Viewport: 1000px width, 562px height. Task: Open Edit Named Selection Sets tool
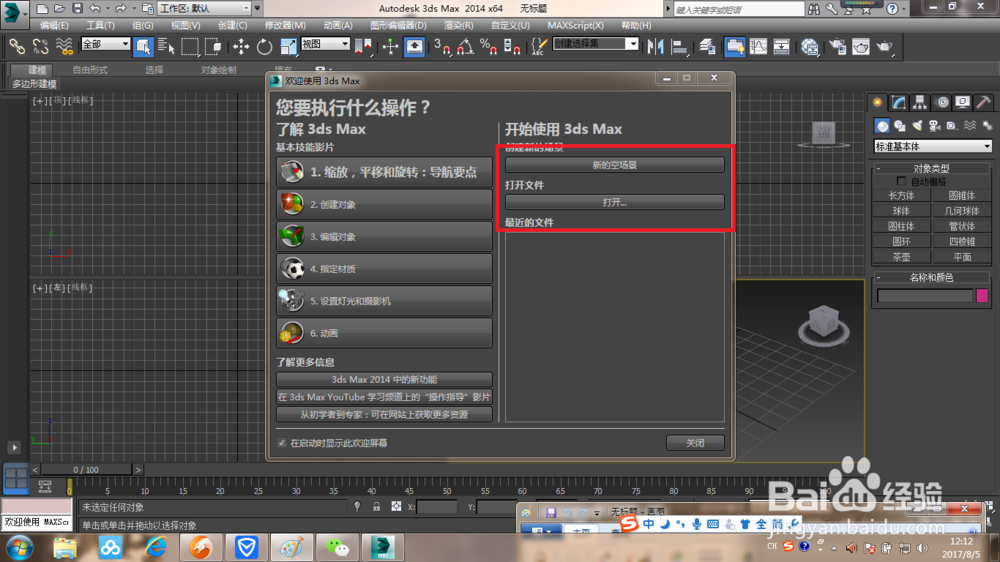539,47
